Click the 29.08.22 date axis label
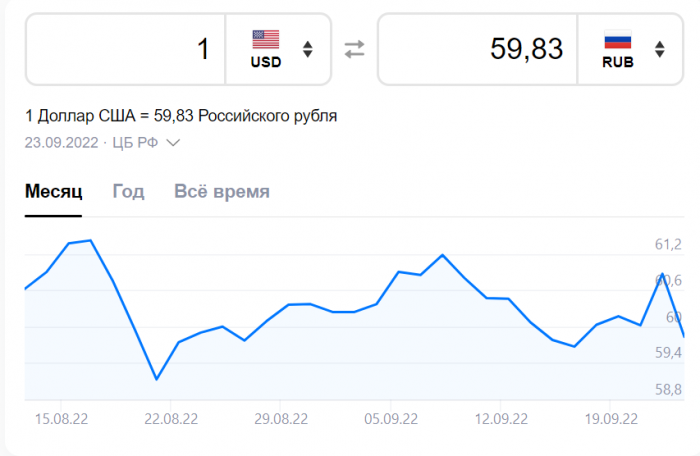The width and height of the screenshot is (700, 456). click(281, 419)
